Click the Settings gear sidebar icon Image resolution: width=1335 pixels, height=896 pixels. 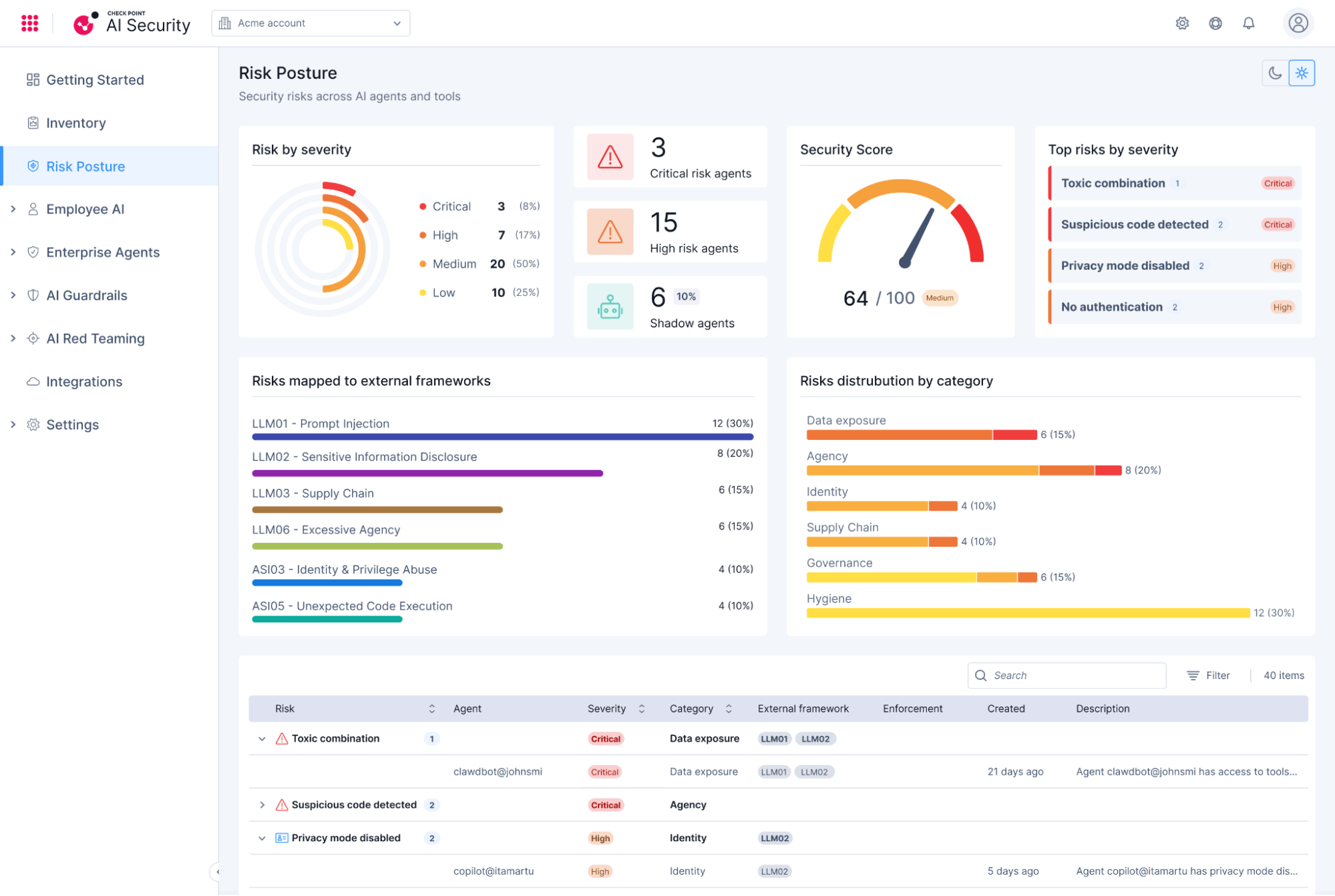(x=33, y=425)
